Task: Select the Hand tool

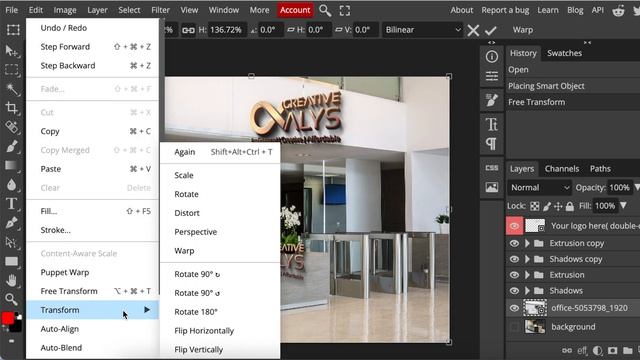Action: tap(11, 280)
